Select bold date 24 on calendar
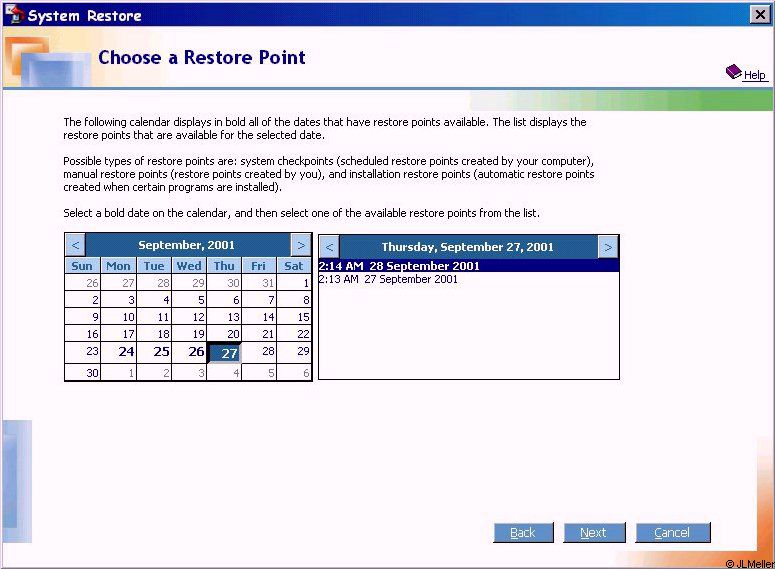Viewport: 775px width, 569px height. (x=119, y=351)
